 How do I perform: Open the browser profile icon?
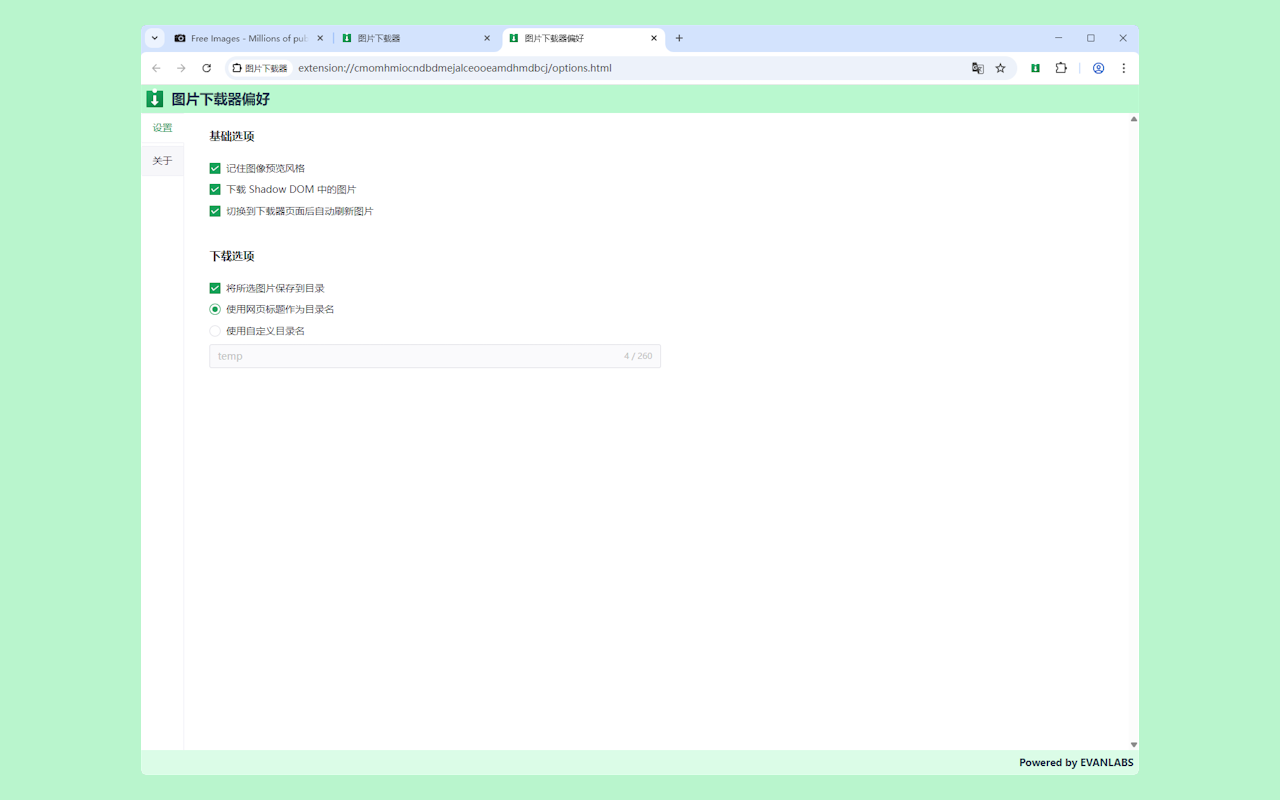point(1098,68)
